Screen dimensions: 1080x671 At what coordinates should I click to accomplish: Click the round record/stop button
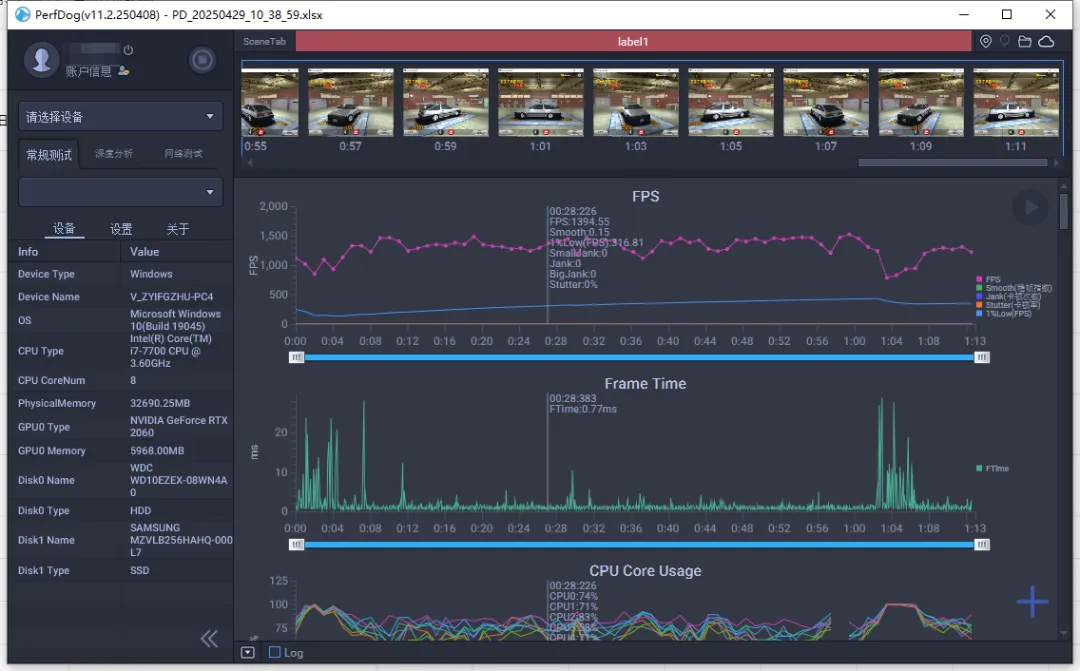click(x=202, y=60)
